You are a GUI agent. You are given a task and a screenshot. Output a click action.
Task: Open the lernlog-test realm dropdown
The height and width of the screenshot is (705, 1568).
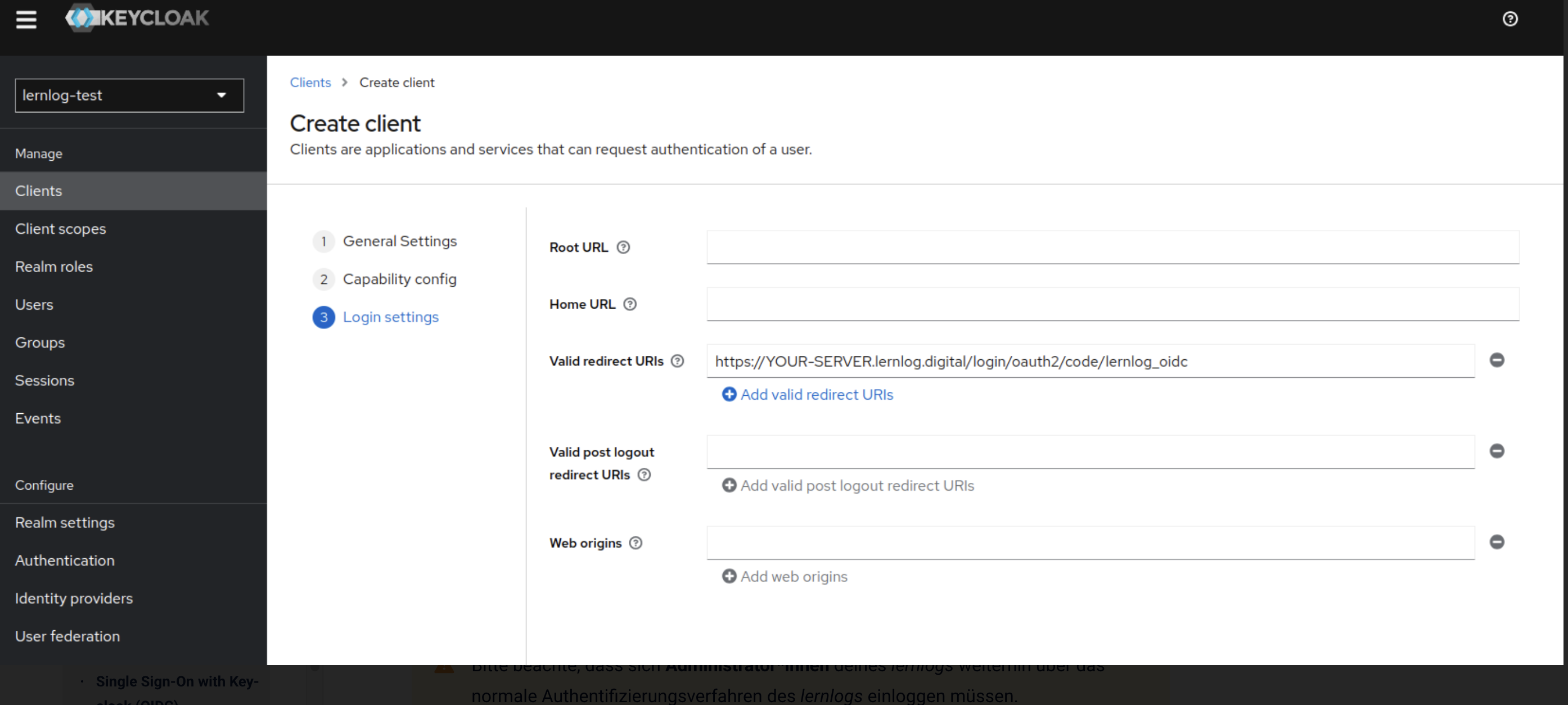[x=129, y=96]
